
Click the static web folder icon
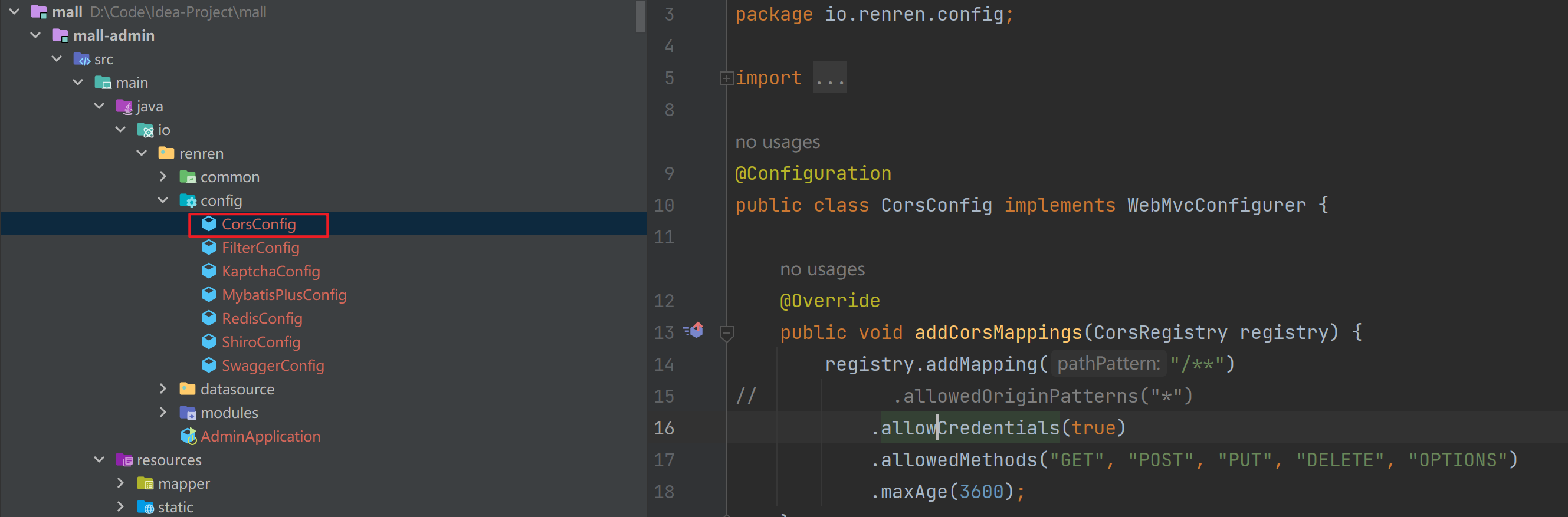coord(146,507)
